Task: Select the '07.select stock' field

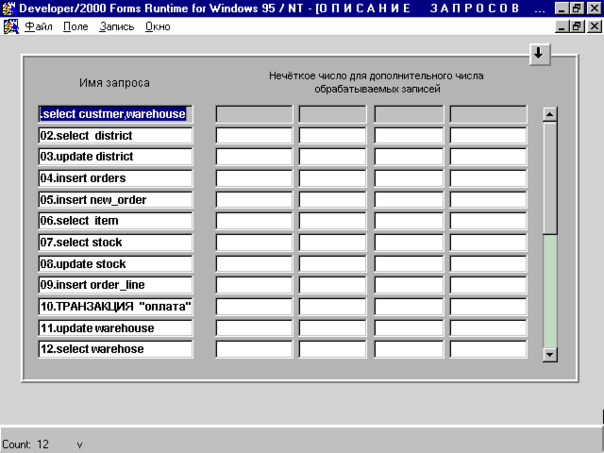Action: tap(116, 242)
